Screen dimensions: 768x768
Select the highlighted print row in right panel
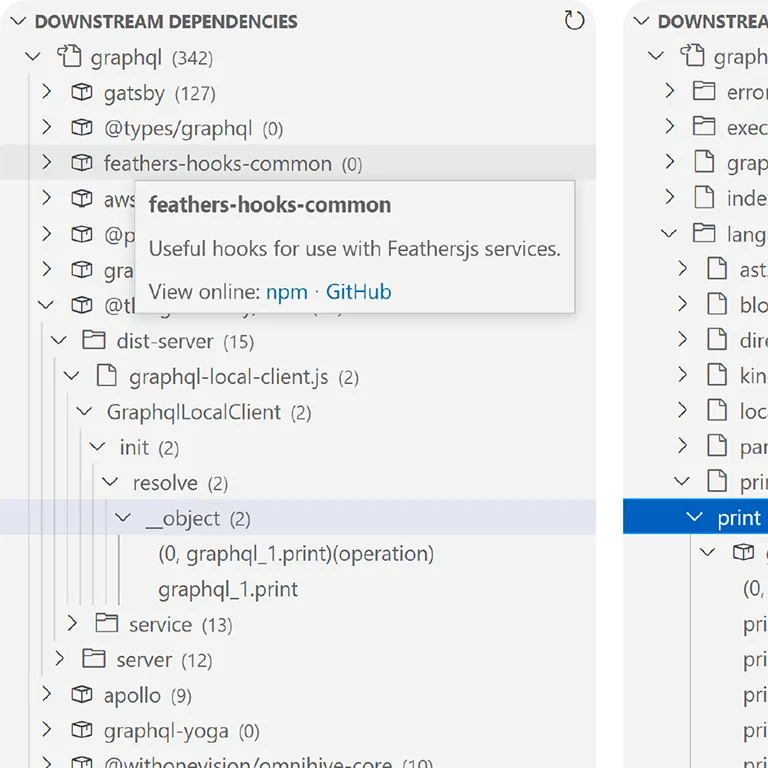pyautogui.click(x=696, y=517)
